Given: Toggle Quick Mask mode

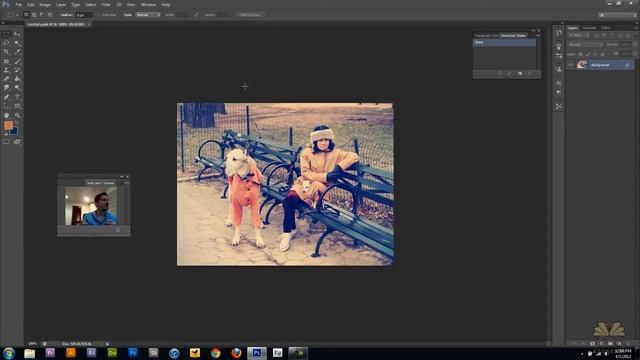Looking at the screenshot, I should click(6, 142).
